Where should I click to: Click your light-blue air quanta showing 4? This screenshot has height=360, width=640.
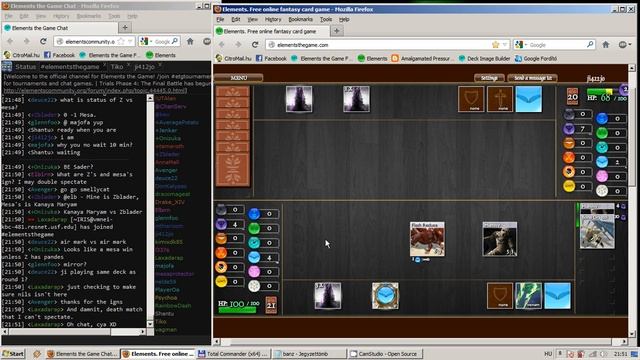pos(263,257)
